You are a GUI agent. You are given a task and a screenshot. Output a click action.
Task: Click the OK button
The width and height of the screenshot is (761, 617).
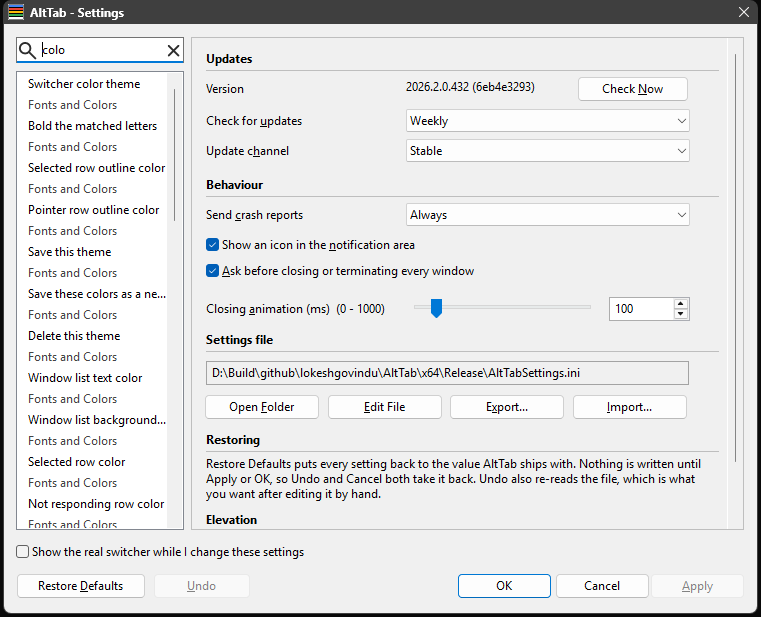pos(504,586)
